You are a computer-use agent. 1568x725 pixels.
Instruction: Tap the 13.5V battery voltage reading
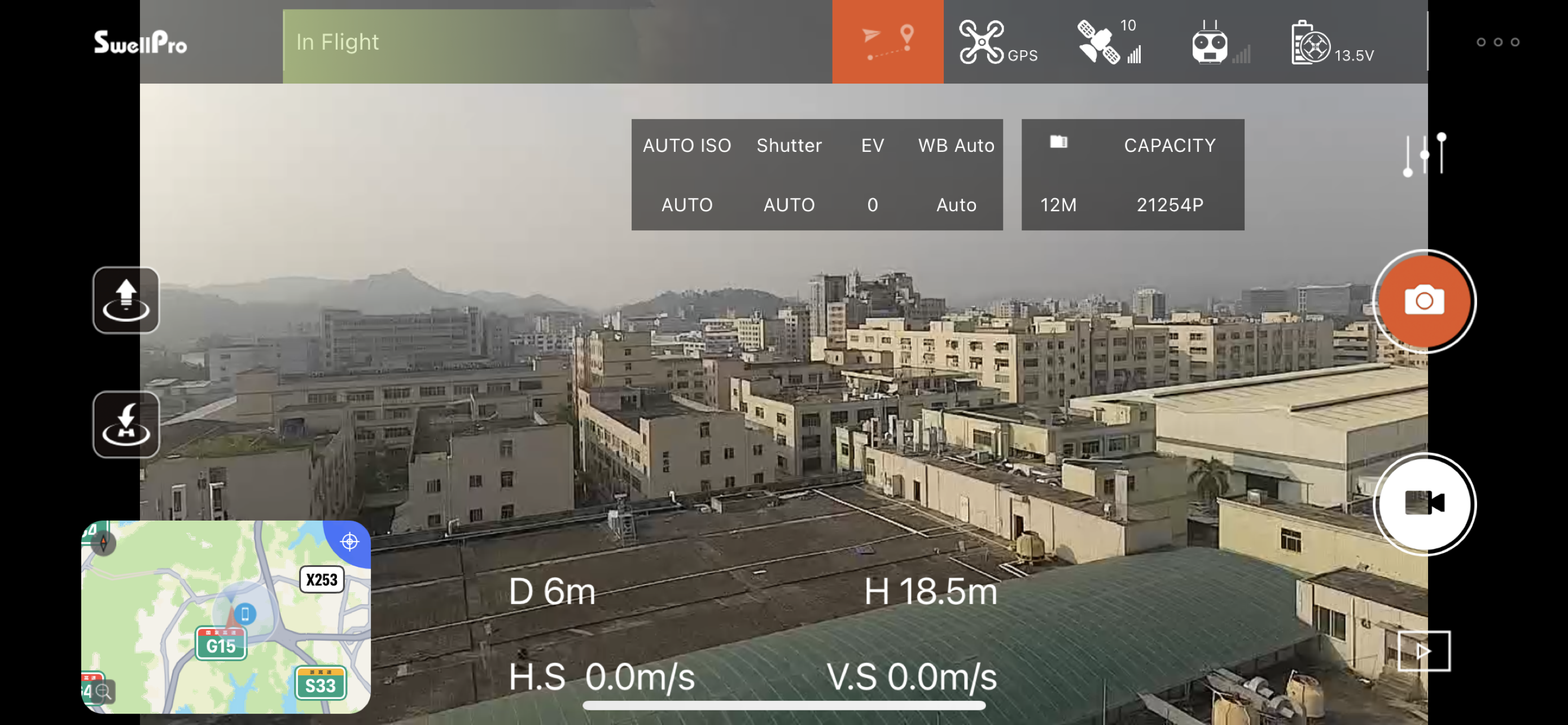click(1354, 55)
